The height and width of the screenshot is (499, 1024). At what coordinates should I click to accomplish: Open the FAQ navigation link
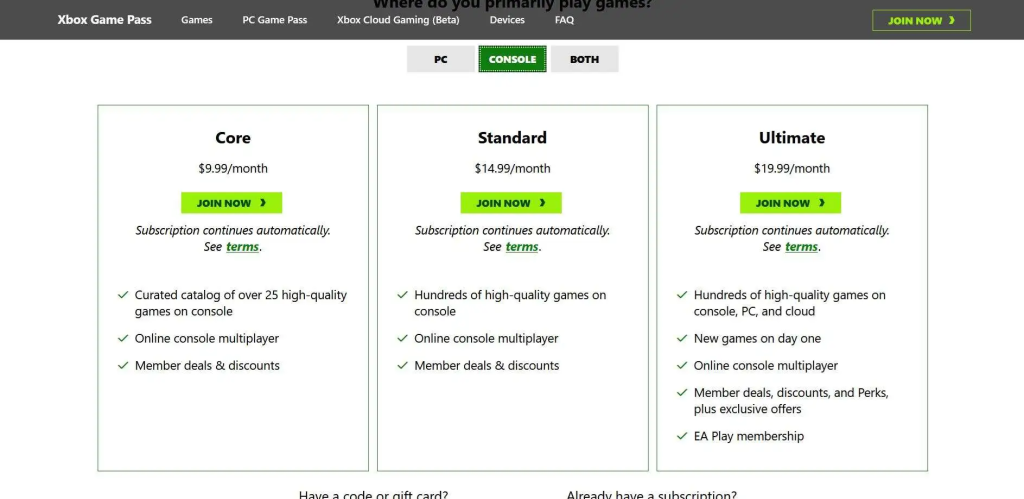pos(564,20)
